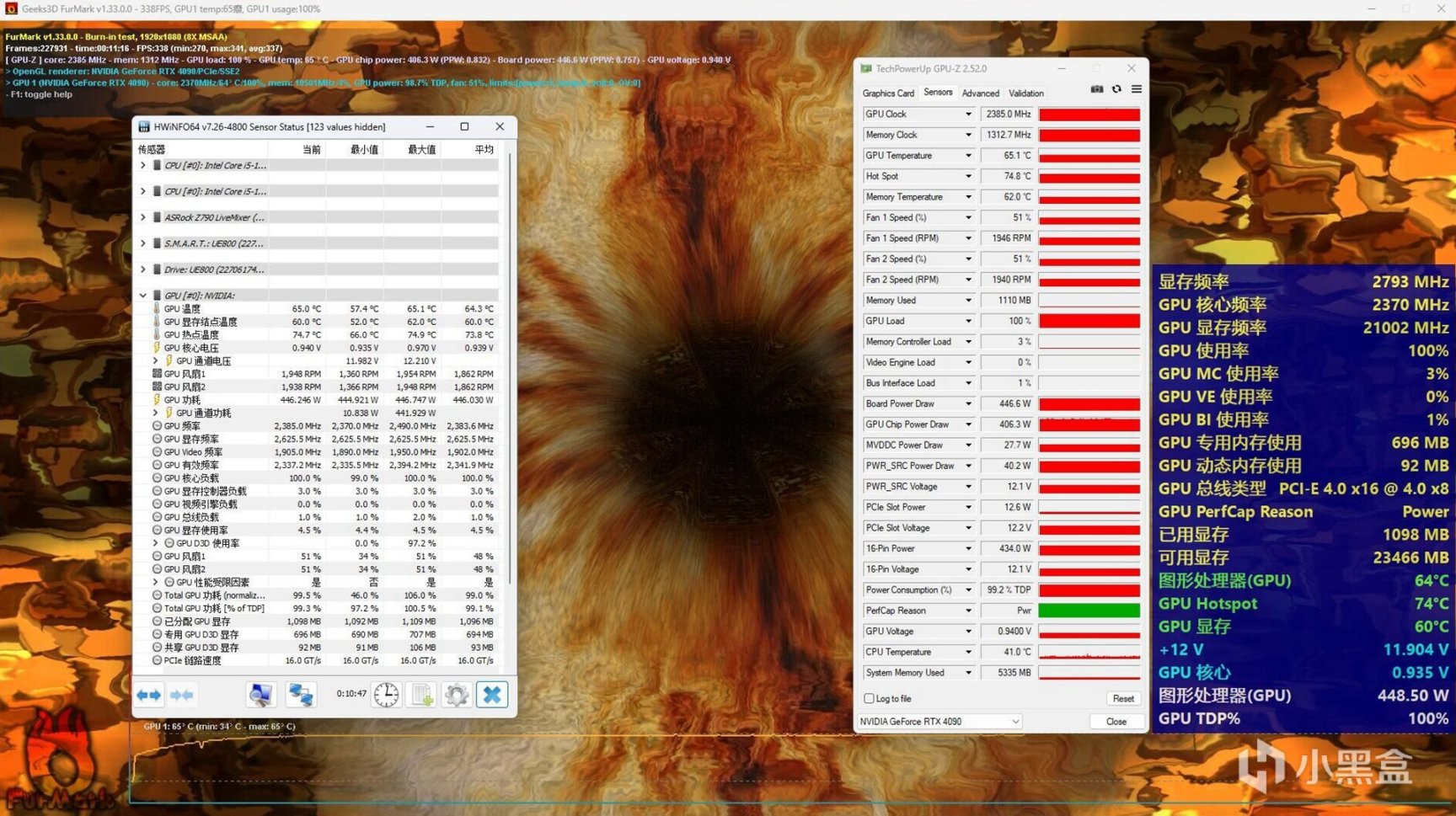Click the S.M.A.R.T. UE800 drive icon
The height and width of the screenshot is (816, 1456).
tap(157, 243)
